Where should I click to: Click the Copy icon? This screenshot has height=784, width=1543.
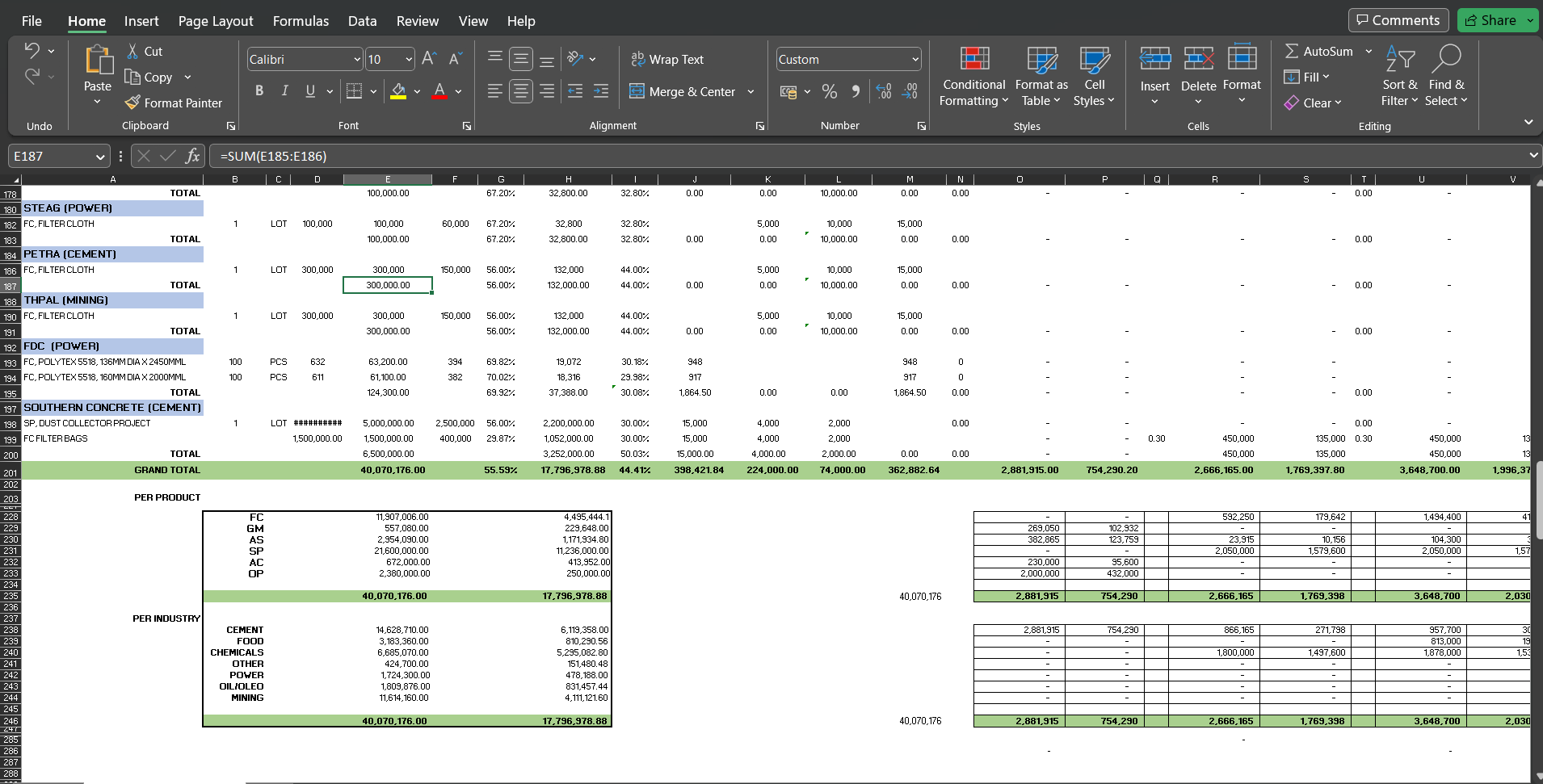pos(132,77)
